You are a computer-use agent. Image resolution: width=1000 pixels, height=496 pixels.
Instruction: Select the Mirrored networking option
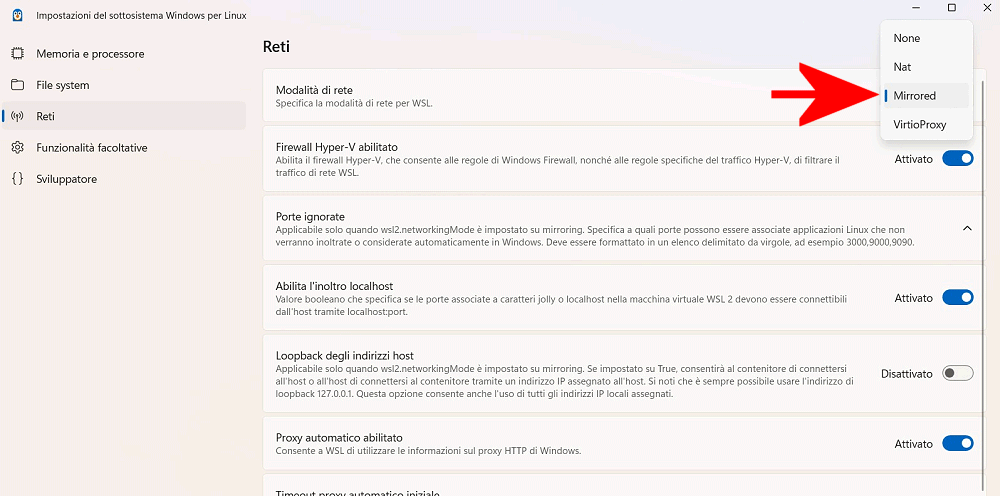pos(915,96)
